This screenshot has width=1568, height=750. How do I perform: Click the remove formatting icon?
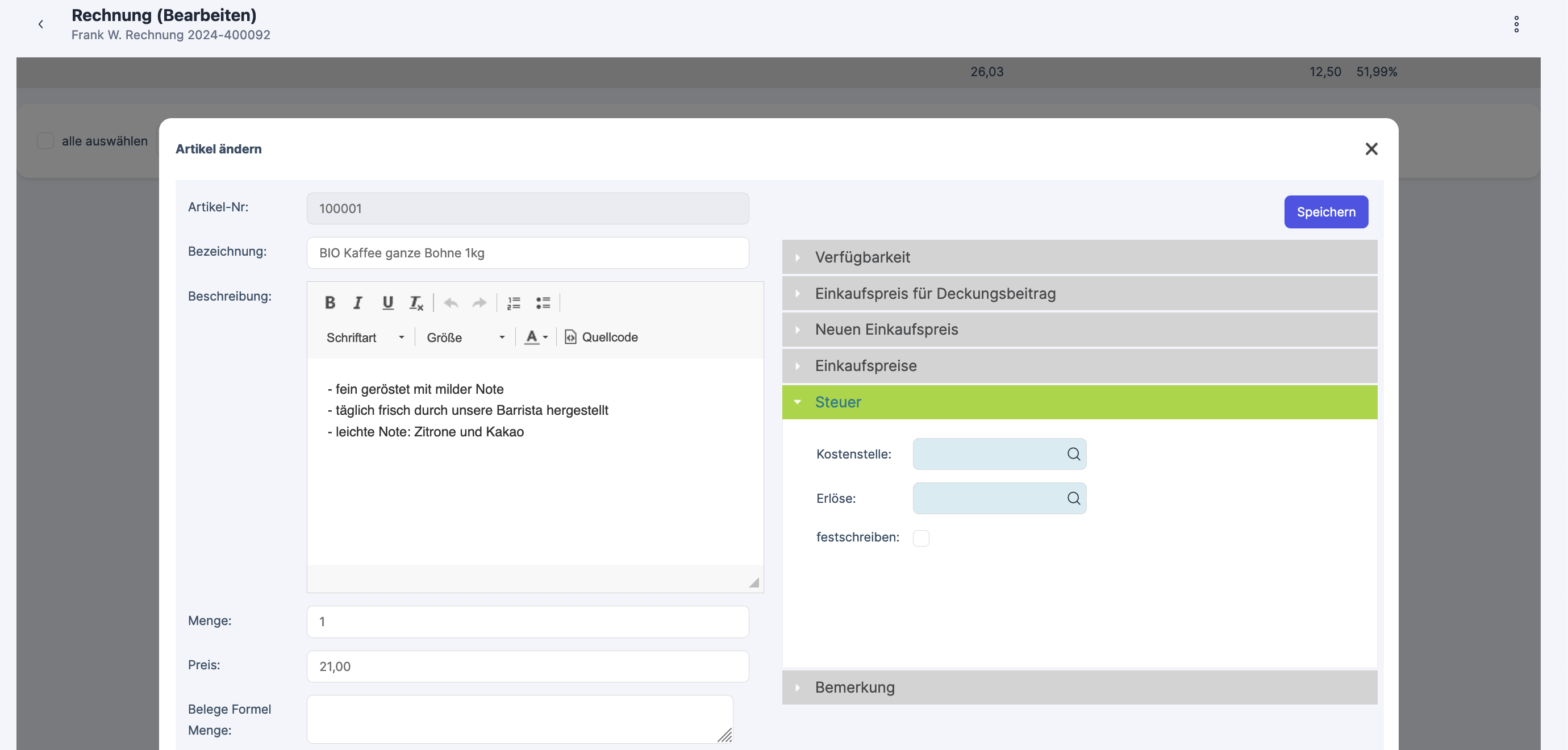pyautogui.click(x=416, y=302)
